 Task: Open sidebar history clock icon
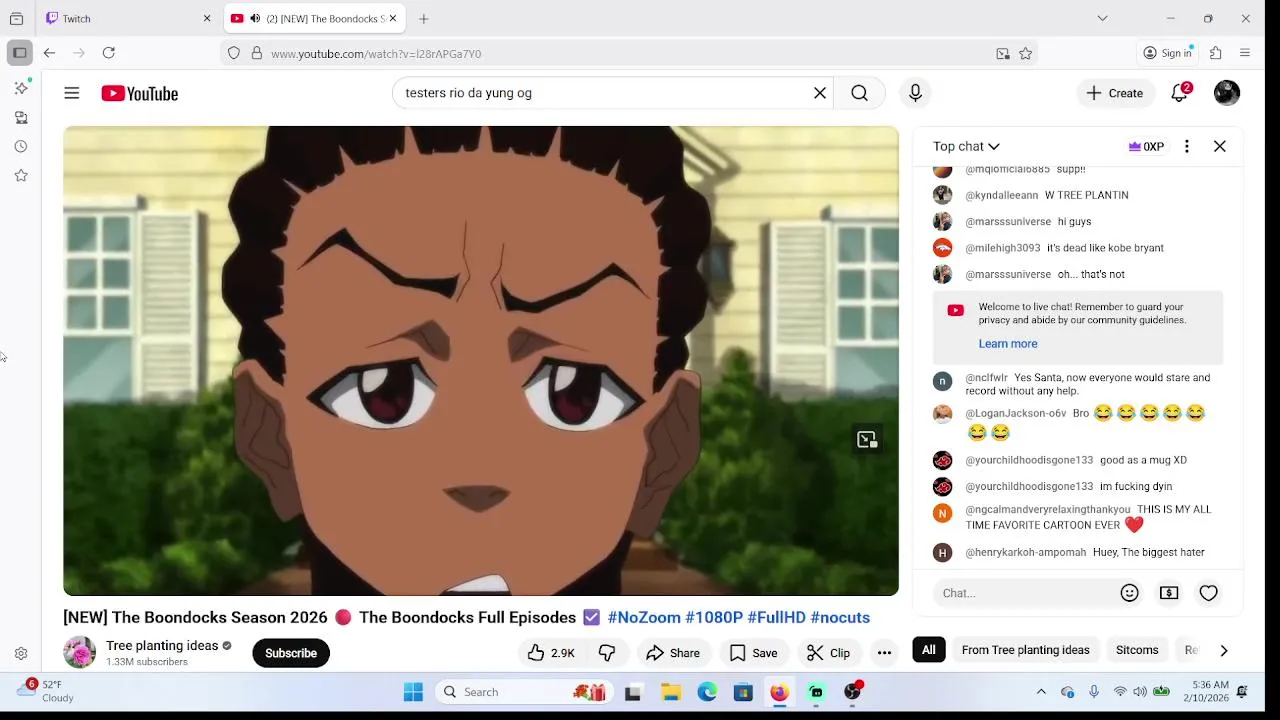[x=21, y=146]
